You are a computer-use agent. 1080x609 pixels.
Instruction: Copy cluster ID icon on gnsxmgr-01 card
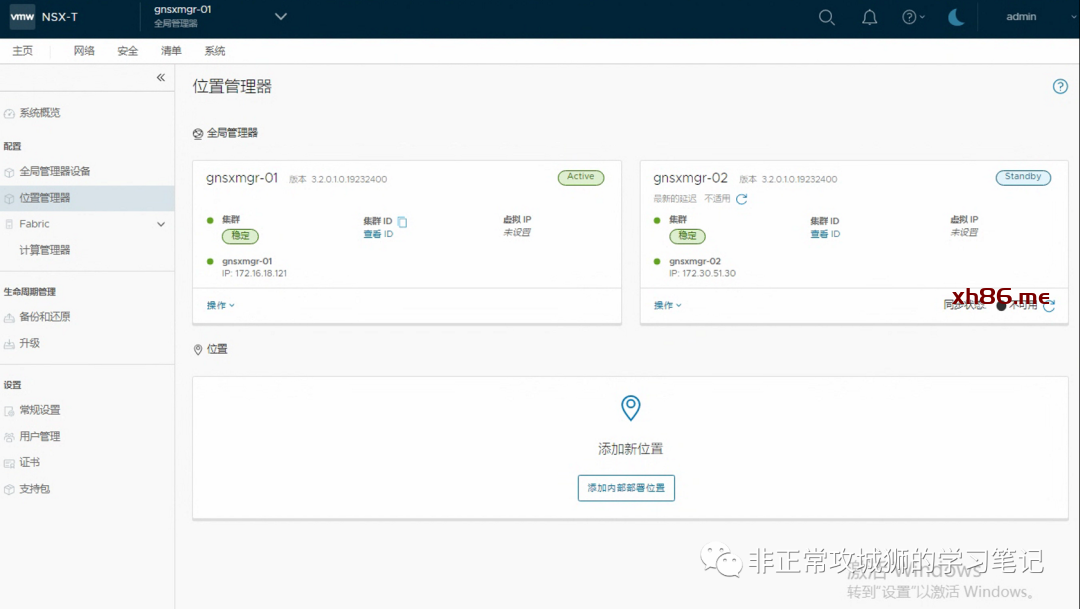point(402,221)
